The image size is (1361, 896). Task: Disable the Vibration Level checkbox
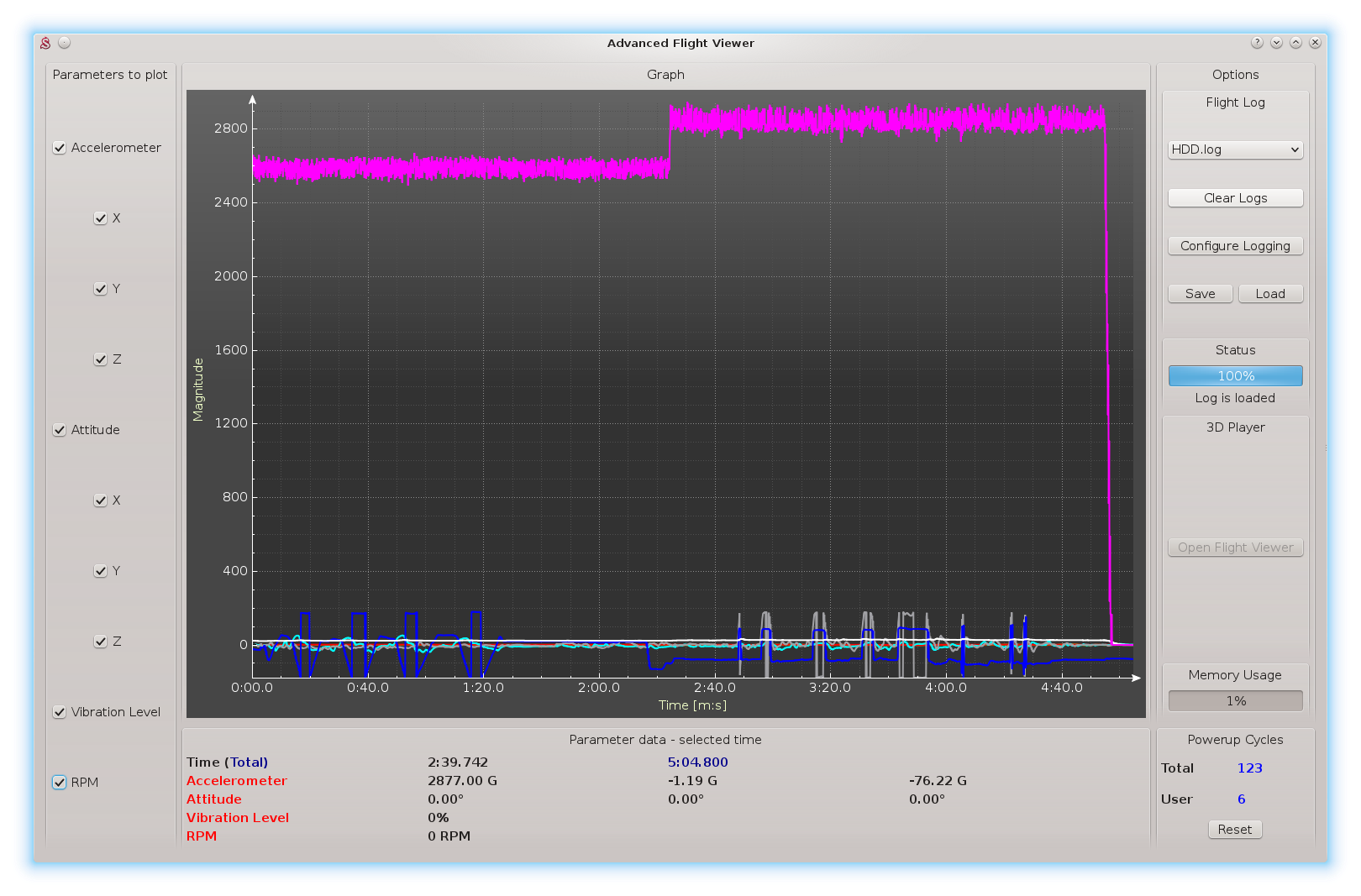click(x=60, y=712)
